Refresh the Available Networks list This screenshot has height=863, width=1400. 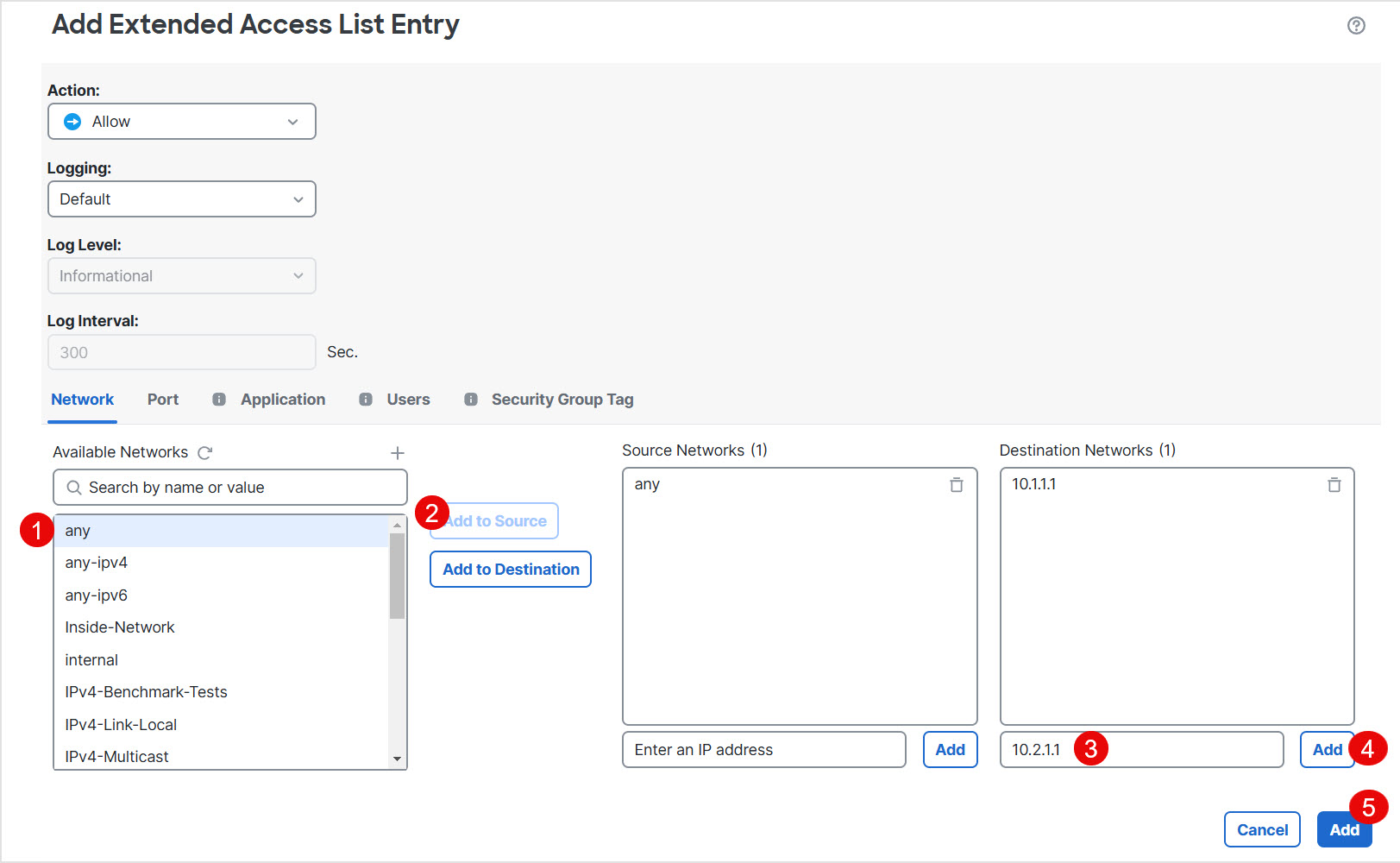tap(205, 452)
